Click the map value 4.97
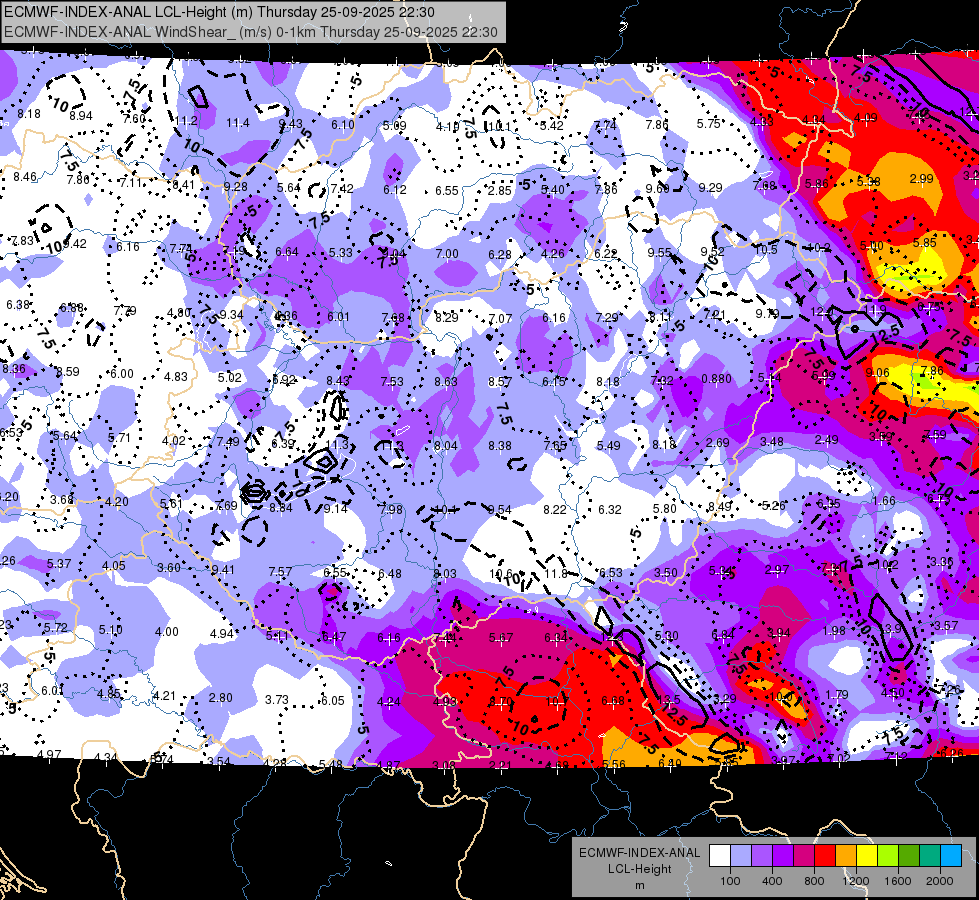 coord(49,754)
